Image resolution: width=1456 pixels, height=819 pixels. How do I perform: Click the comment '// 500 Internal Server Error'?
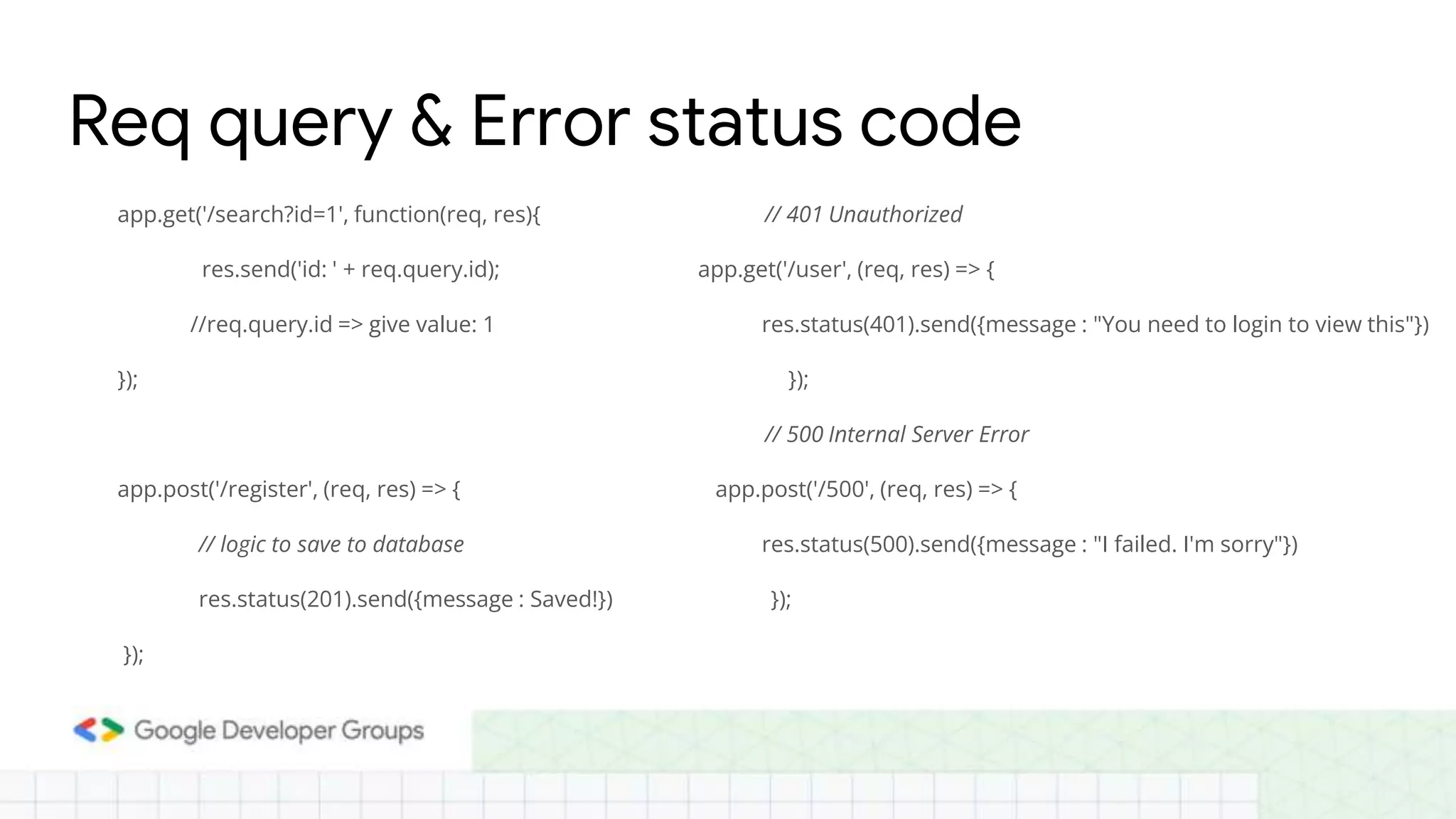tap(896, 434)
